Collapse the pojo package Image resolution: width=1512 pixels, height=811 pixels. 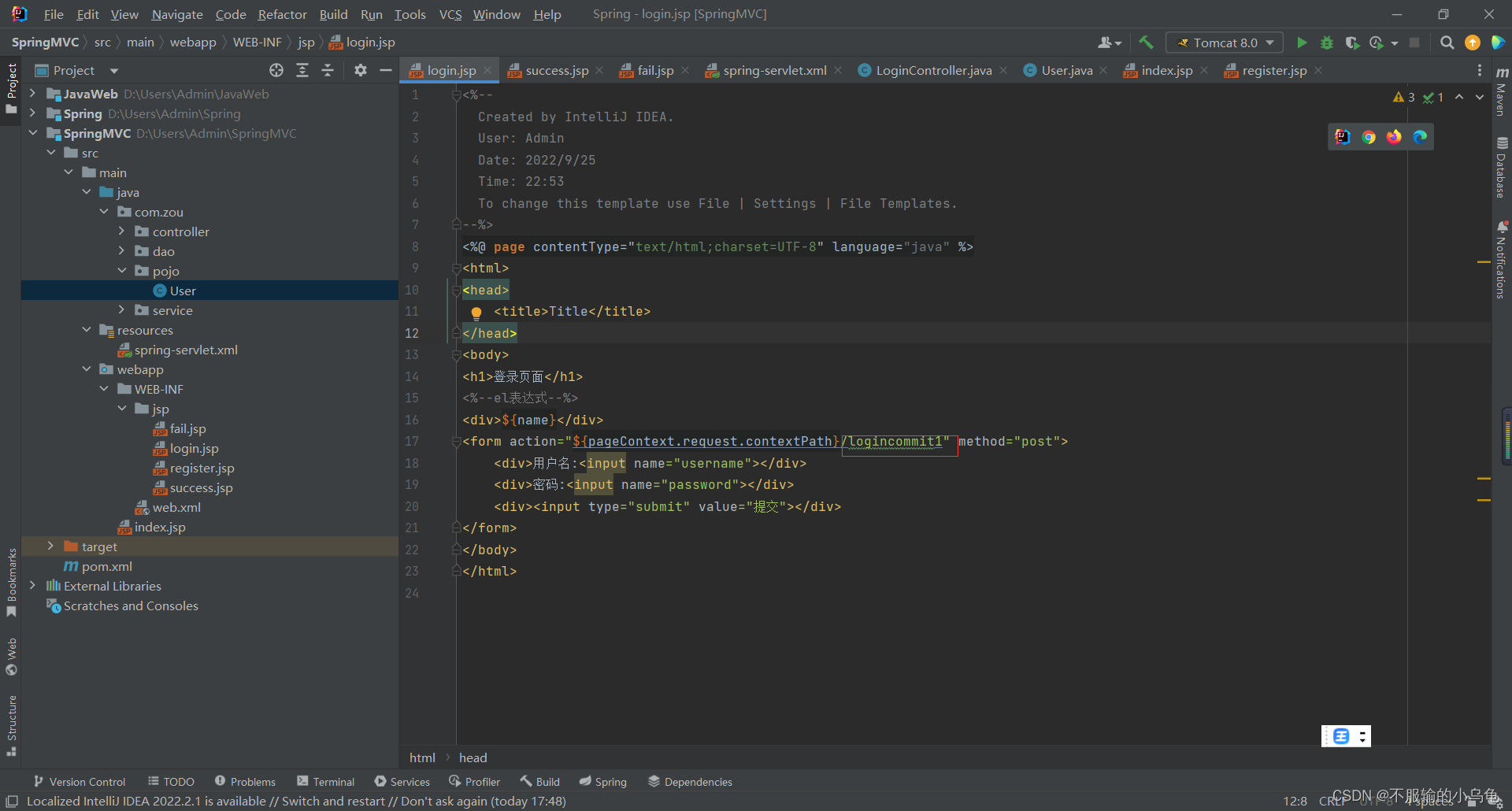tap(121, 271)
